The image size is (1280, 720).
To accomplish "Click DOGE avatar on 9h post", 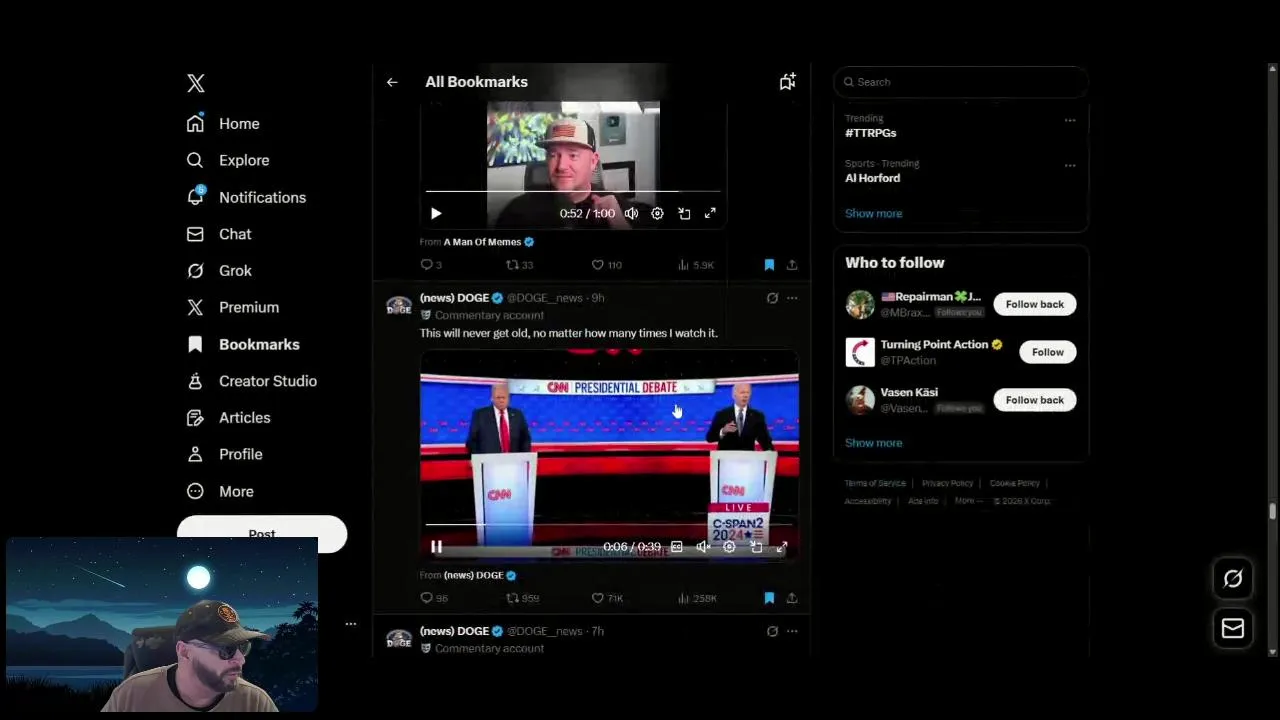I will click(399, 306).
